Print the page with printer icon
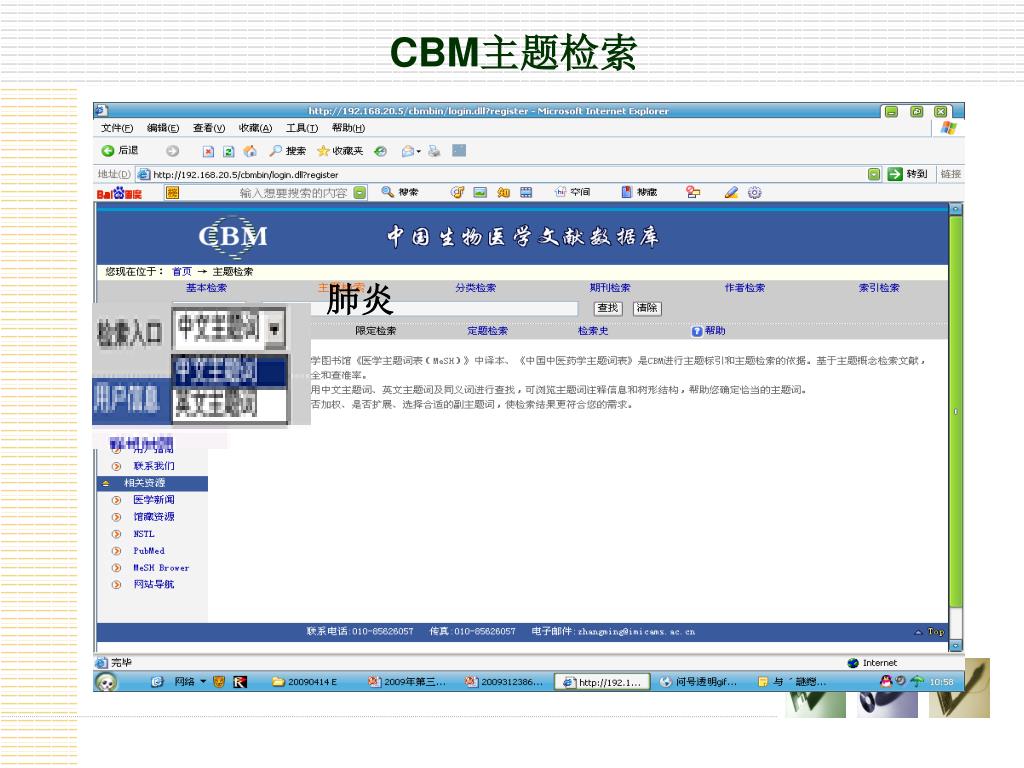Image resolution: width=1024 pixels, height=768 pixels. [x=434, y=152]
